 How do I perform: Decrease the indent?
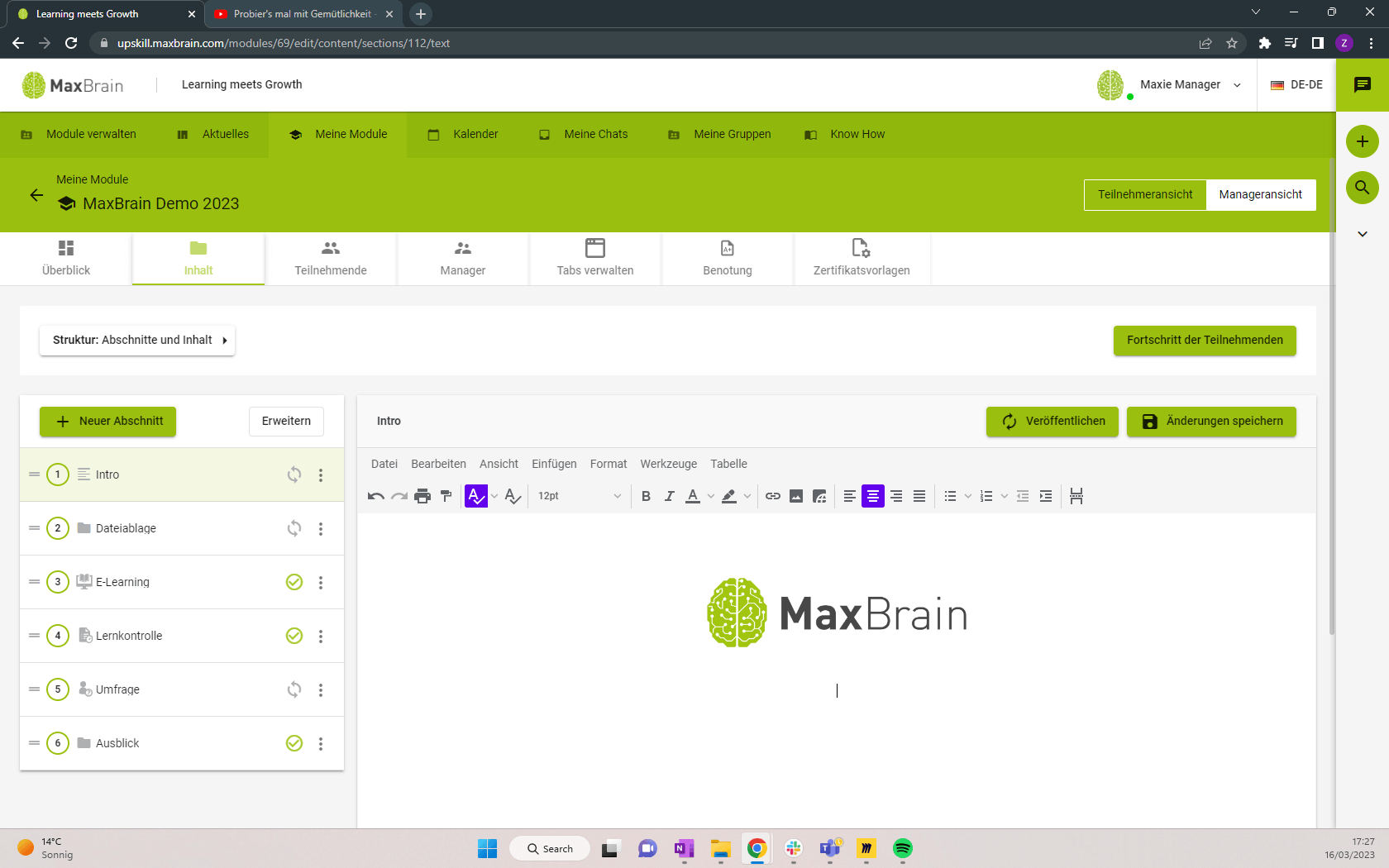click(x=1023, y=496)
